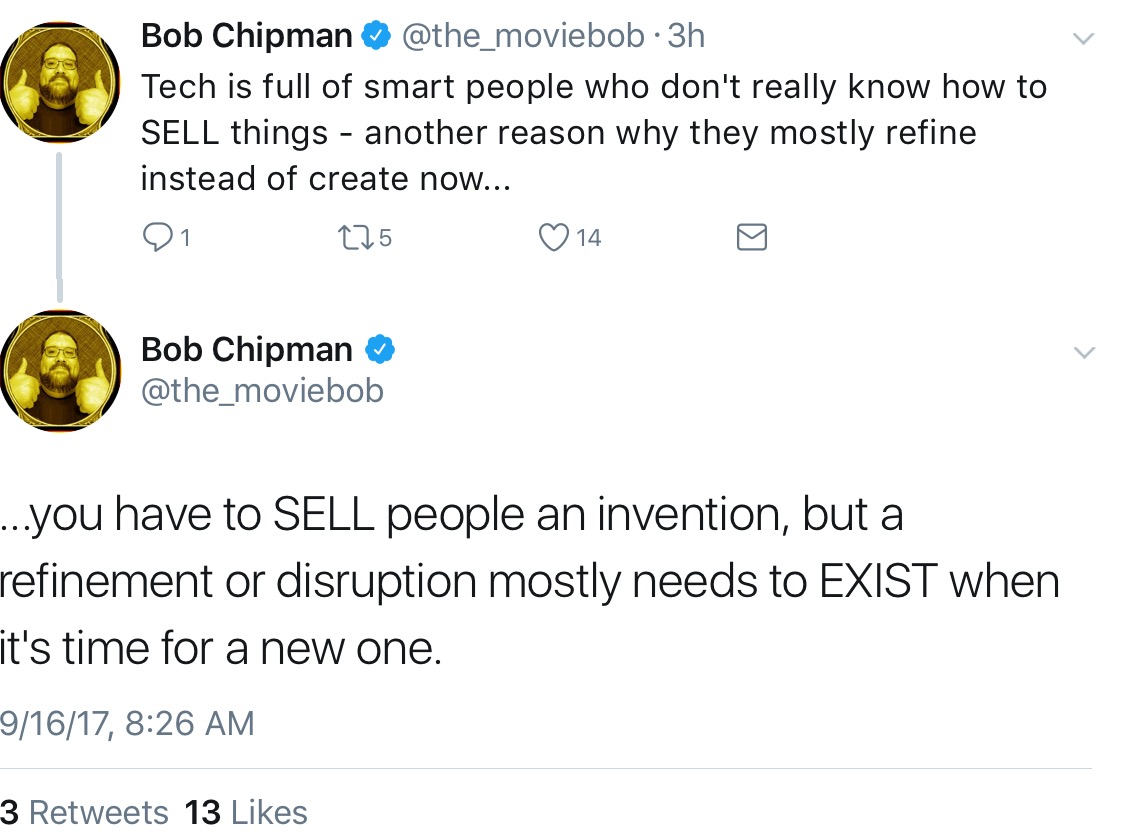Open first tweet text about Tech people
The image size is (1124, 840).
[594, 133]
